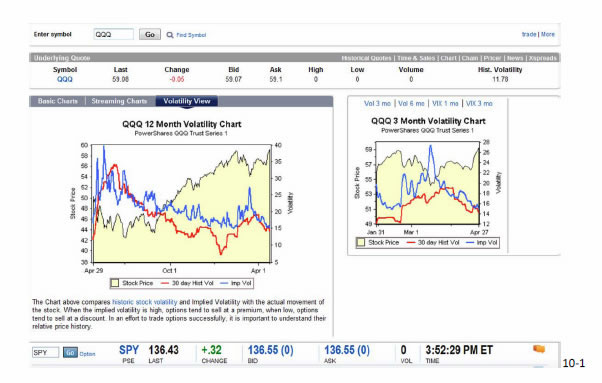Open the Time & Sales link
This screenshot has height=383, width=602.
click(416, 58)
